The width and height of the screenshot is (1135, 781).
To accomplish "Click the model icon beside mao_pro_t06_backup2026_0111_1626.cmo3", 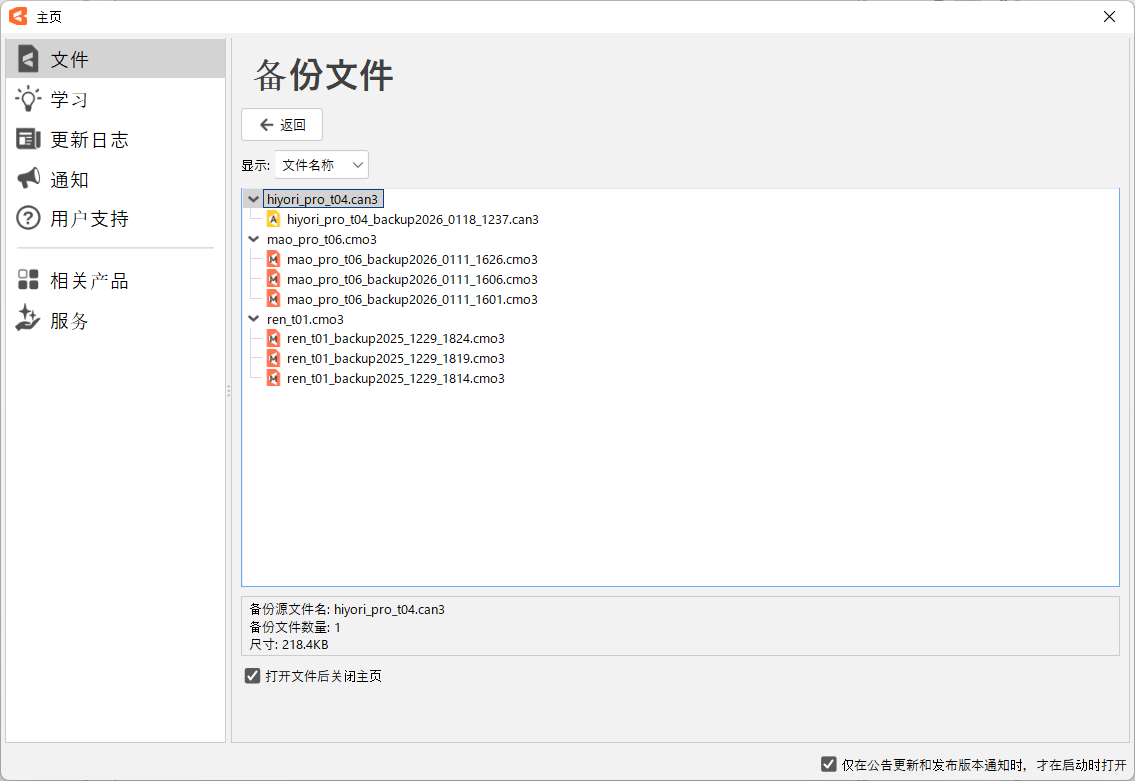I will (273, 259).
